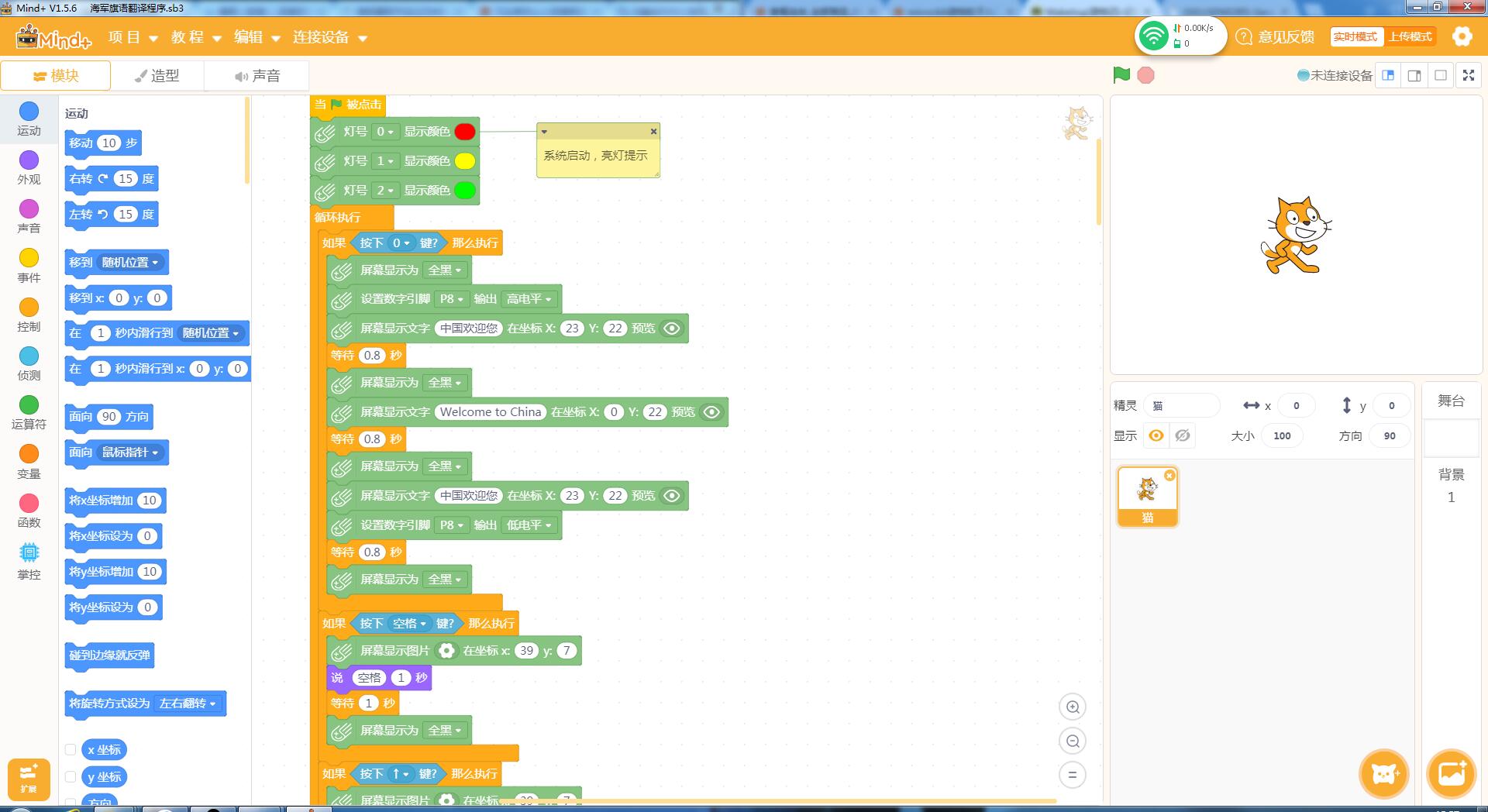Screen dimensions: 1488x812
Task: Hide the stage layout icon
Action: click(1441, 75)
